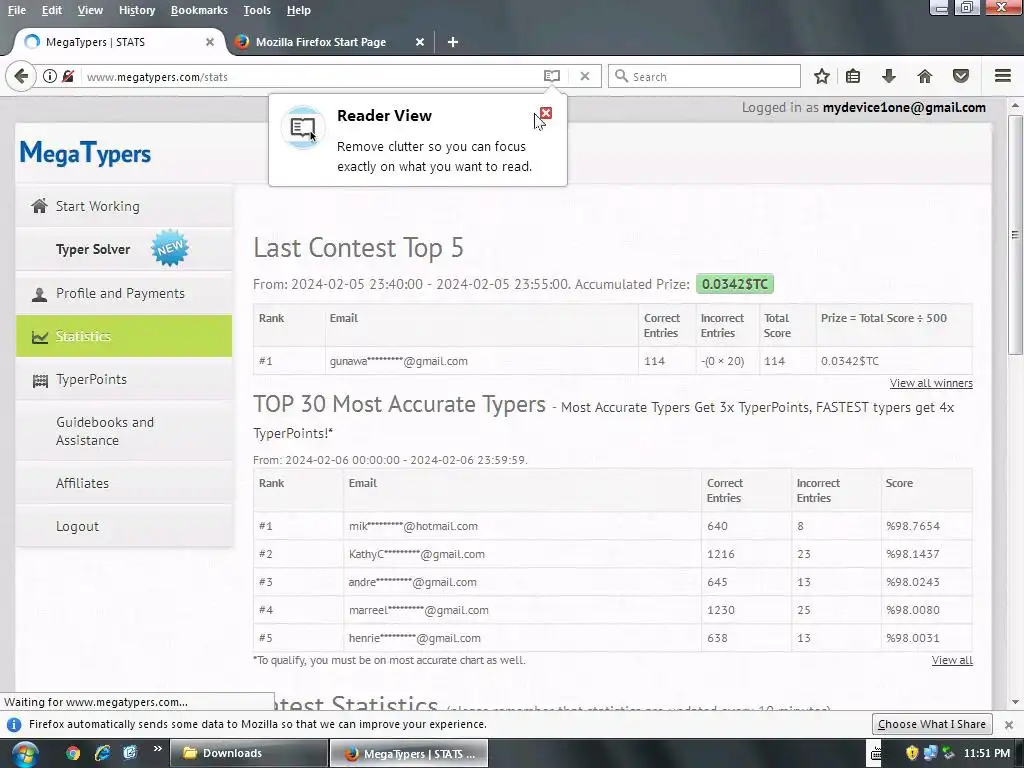Open the Help menu
This screenshot has width=1024, height=768.
point(298,10)
